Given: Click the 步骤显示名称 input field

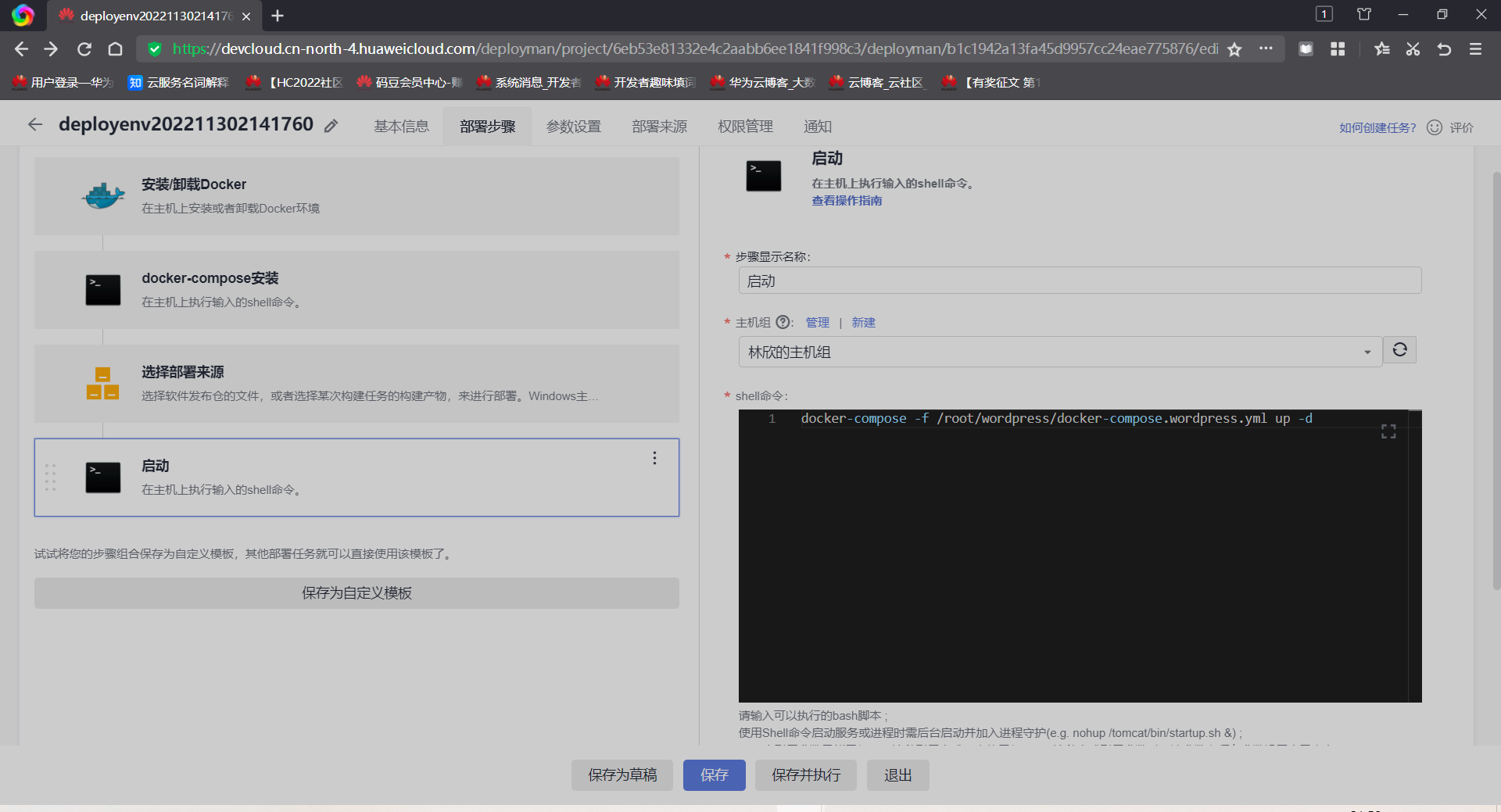Looking at the screenshot, I should click(x=1080, y=281).
